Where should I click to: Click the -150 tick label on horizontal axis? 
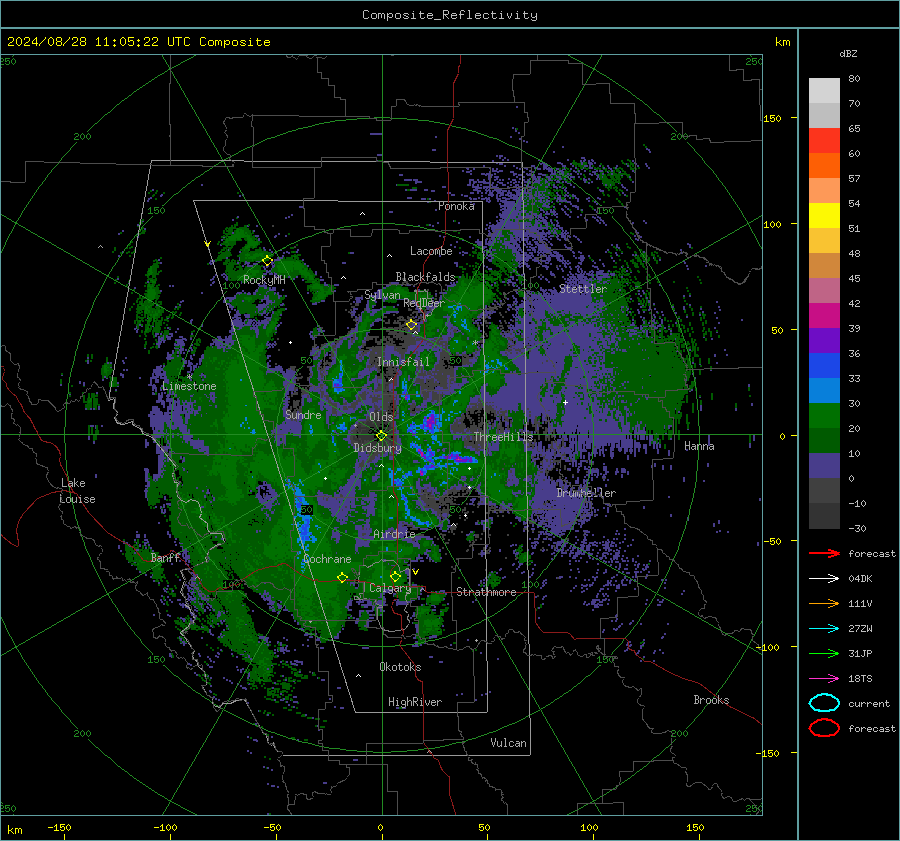coord(59,828)
